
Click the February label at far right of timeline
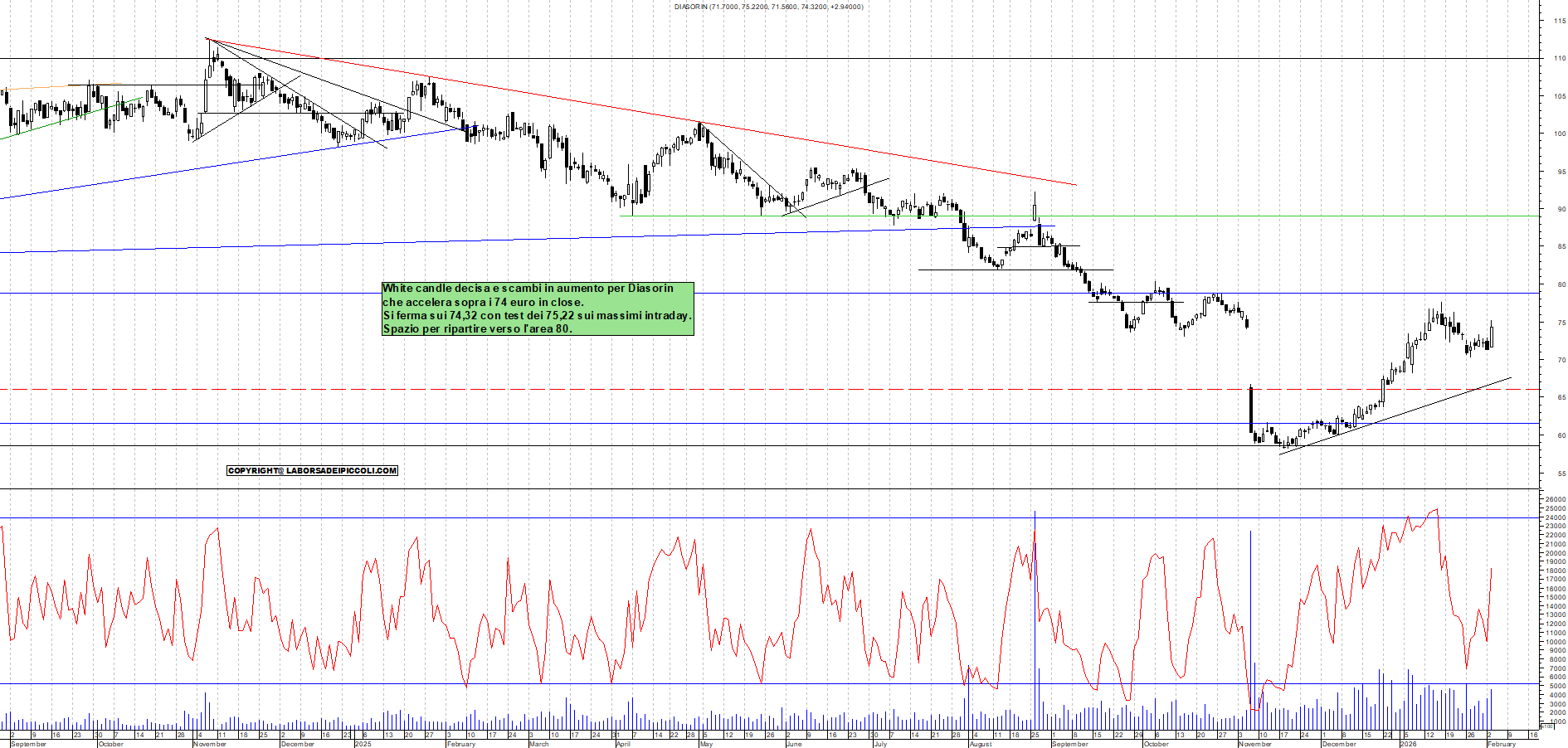(x=1501, y=744)
